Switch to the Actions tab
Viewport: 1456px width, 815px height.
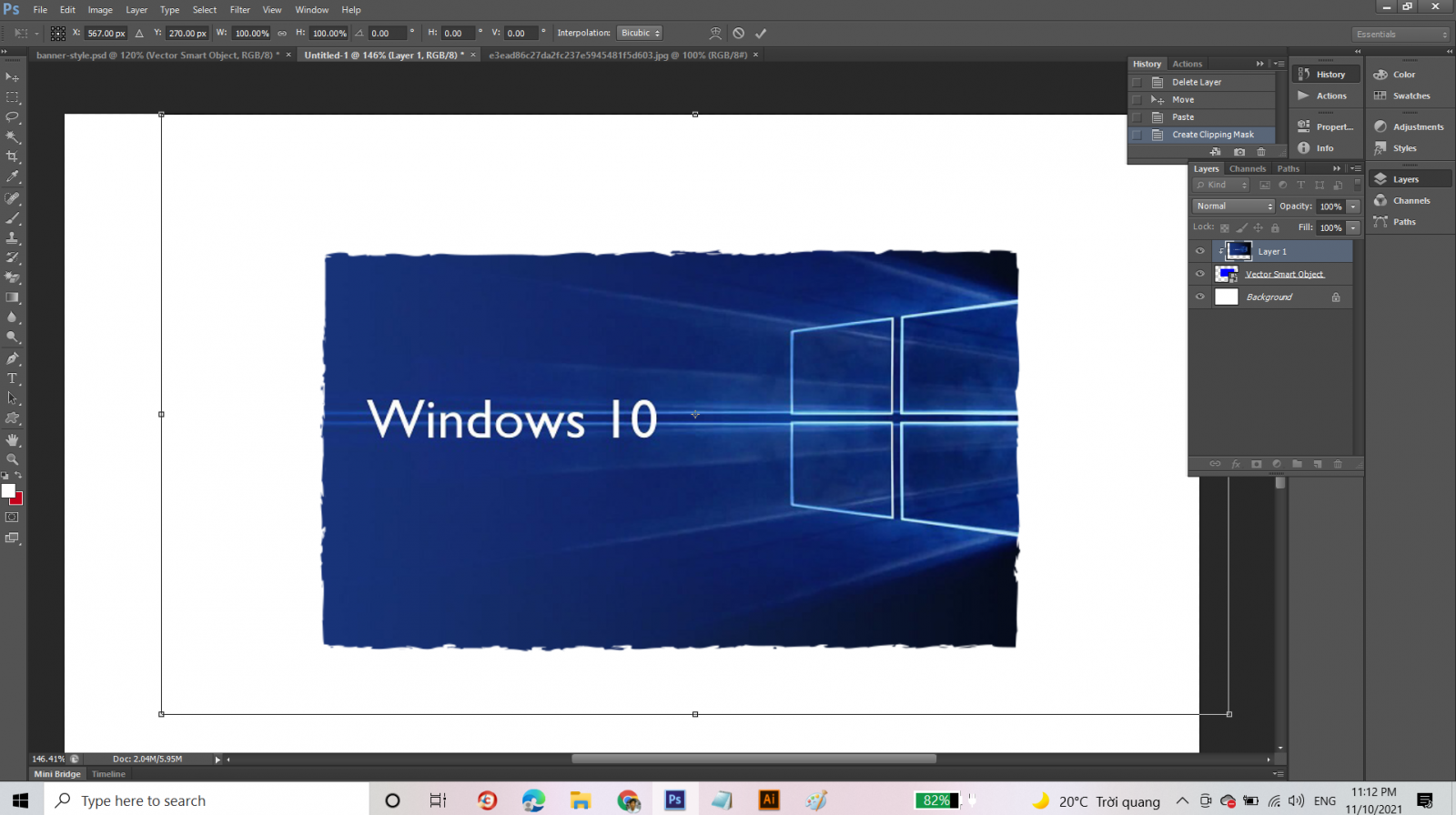(1188, 65)
